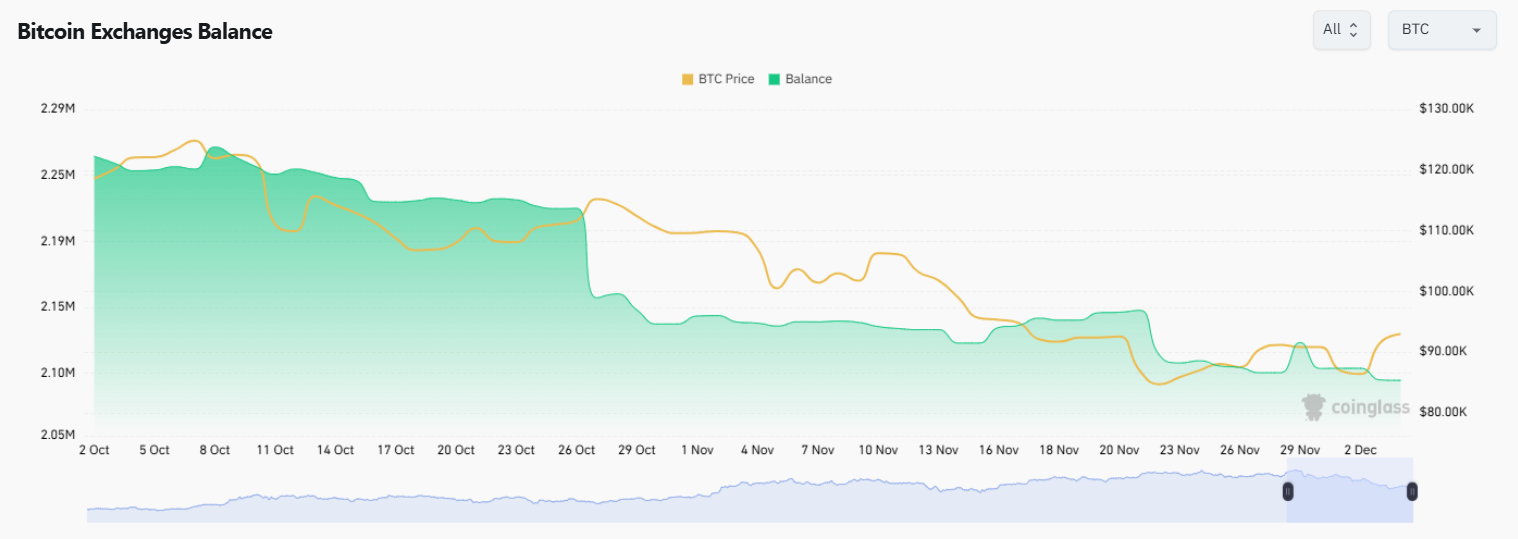
Task: Open the BTC currency selector
Action: coord(1441,30)
